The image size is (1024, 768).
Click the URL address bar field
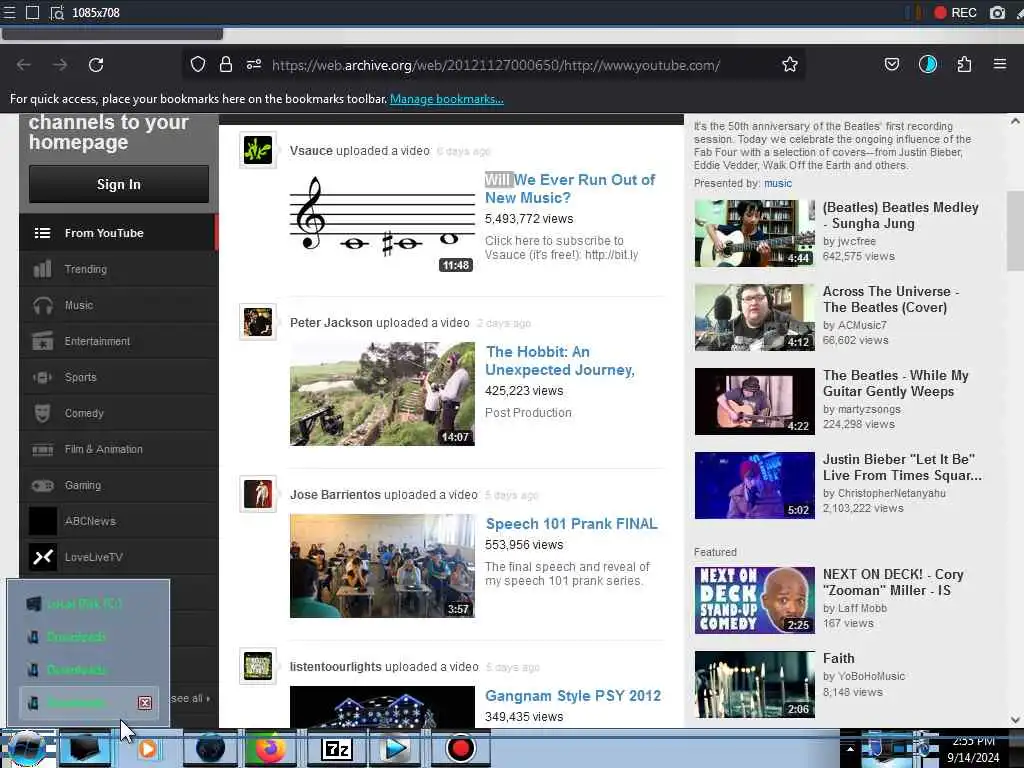(495, 65)
